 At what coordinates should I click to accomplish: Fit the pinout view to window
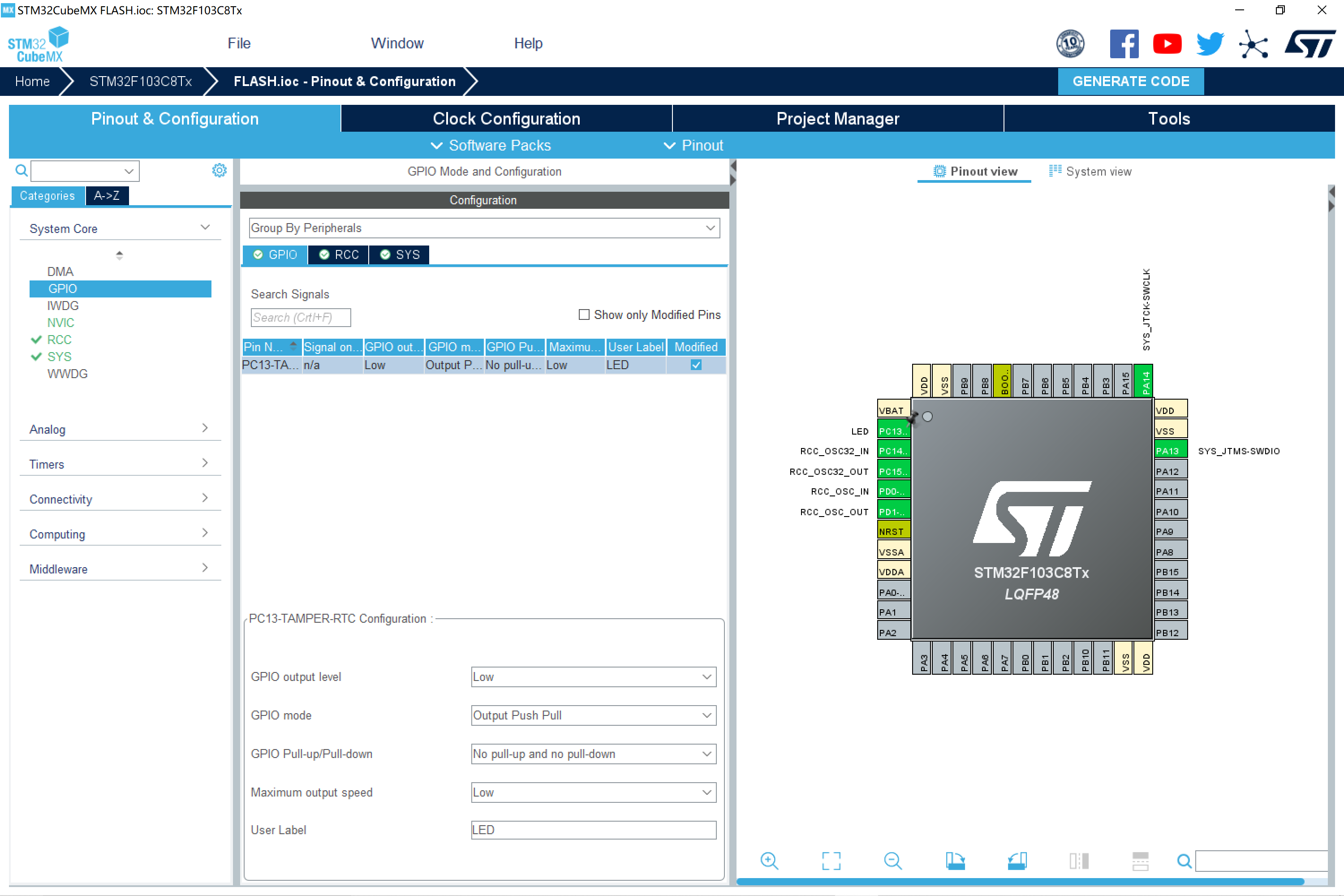click(831, 861)
